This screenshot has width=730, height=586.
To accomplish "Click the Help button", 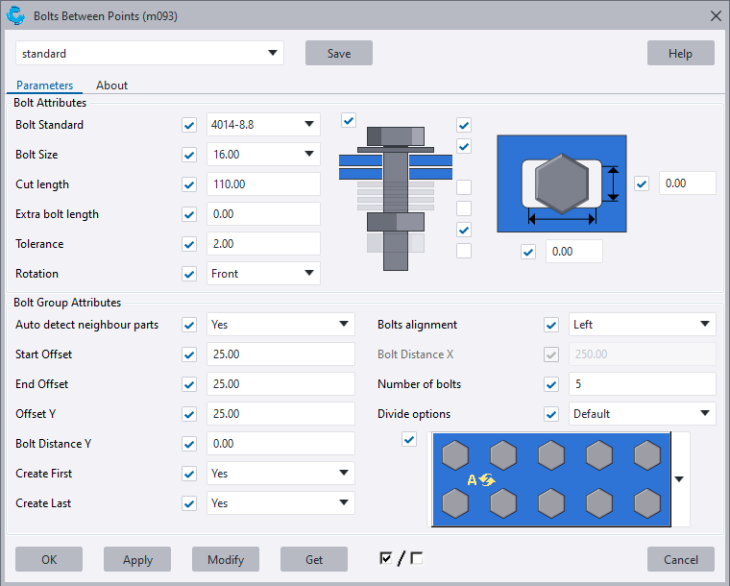I will [681, 53].
